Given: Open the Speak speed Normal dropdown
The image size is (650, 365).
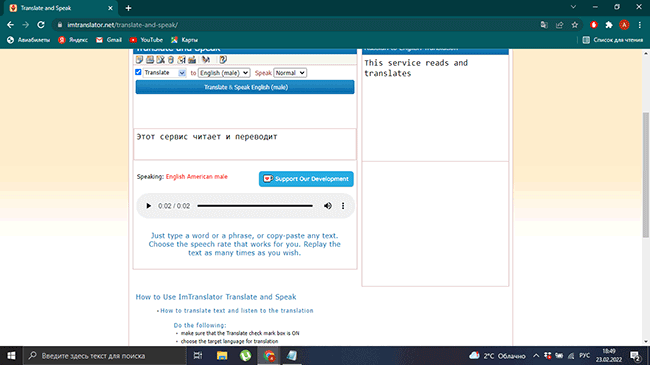Looking at the screenshot, I should (x=290, y=73).
